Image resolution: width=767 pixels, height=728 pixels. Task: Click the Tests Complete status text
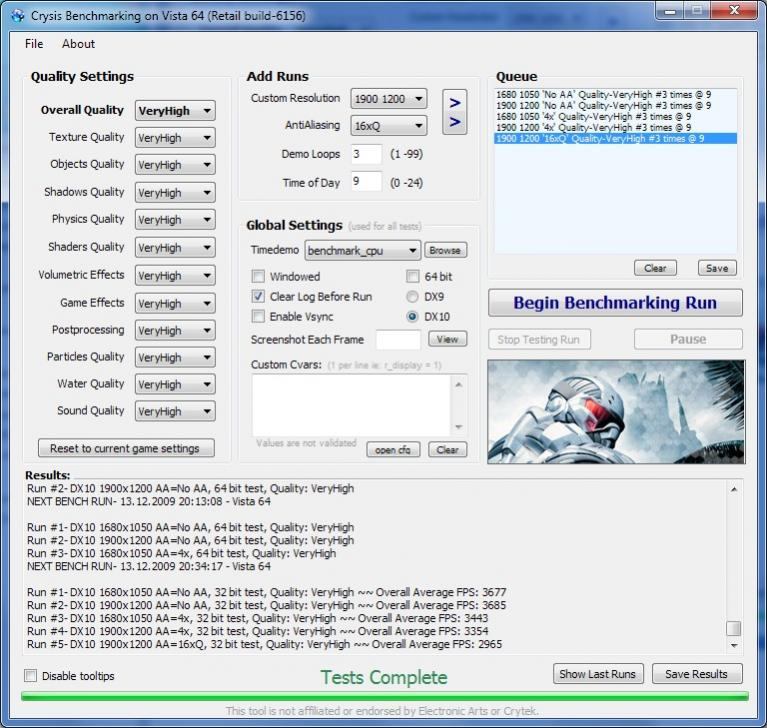tap(384, 678)
